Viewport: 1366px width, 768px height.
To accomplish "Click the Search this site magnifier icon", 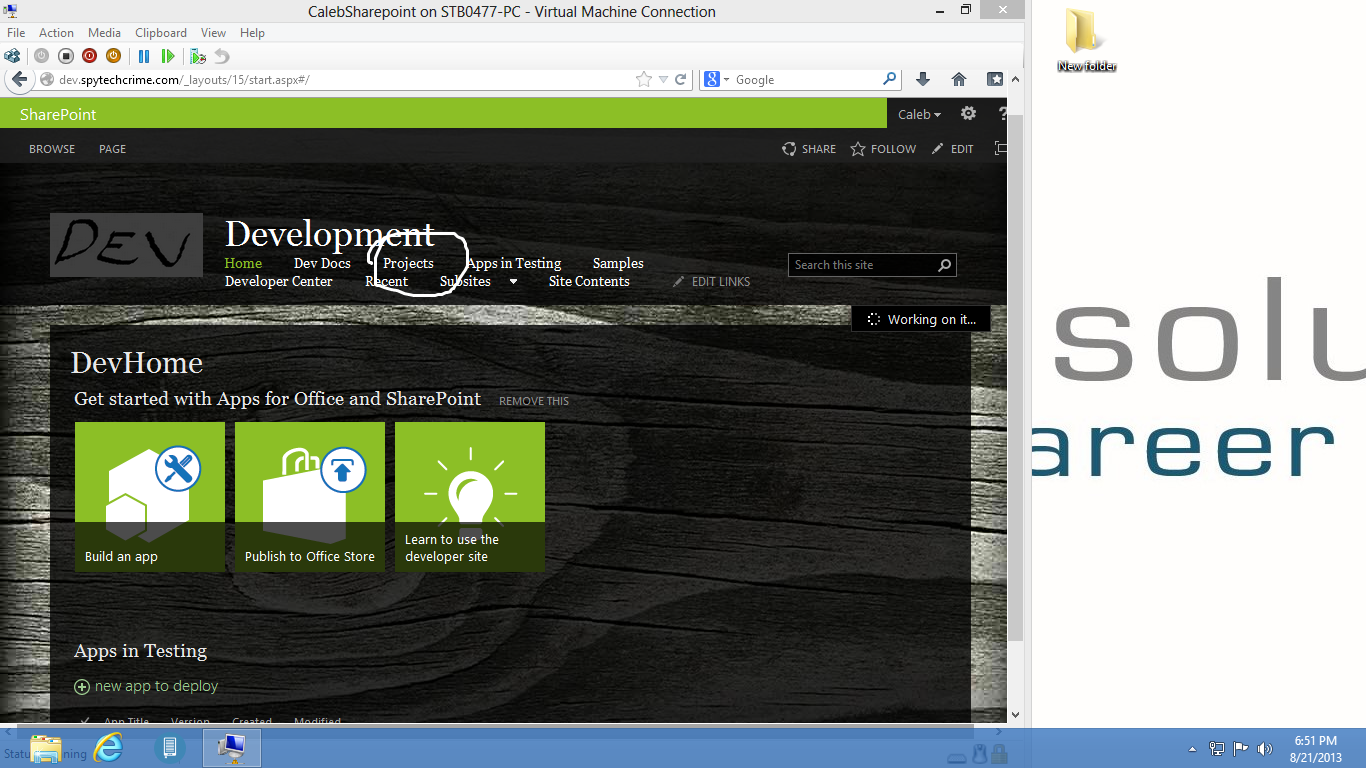I will pos(945,265).
